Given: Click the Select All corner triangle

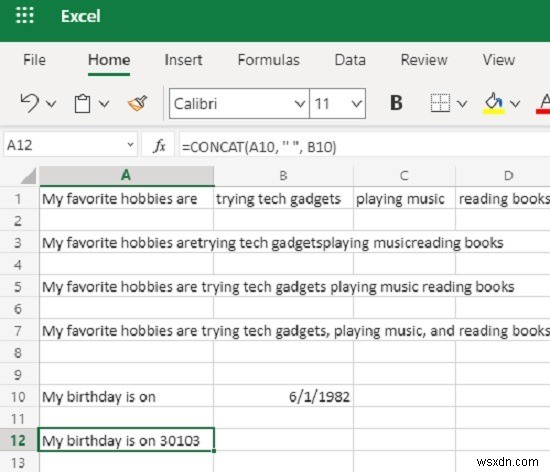Looking at the screenshot, I should click(x=29, y=175).
